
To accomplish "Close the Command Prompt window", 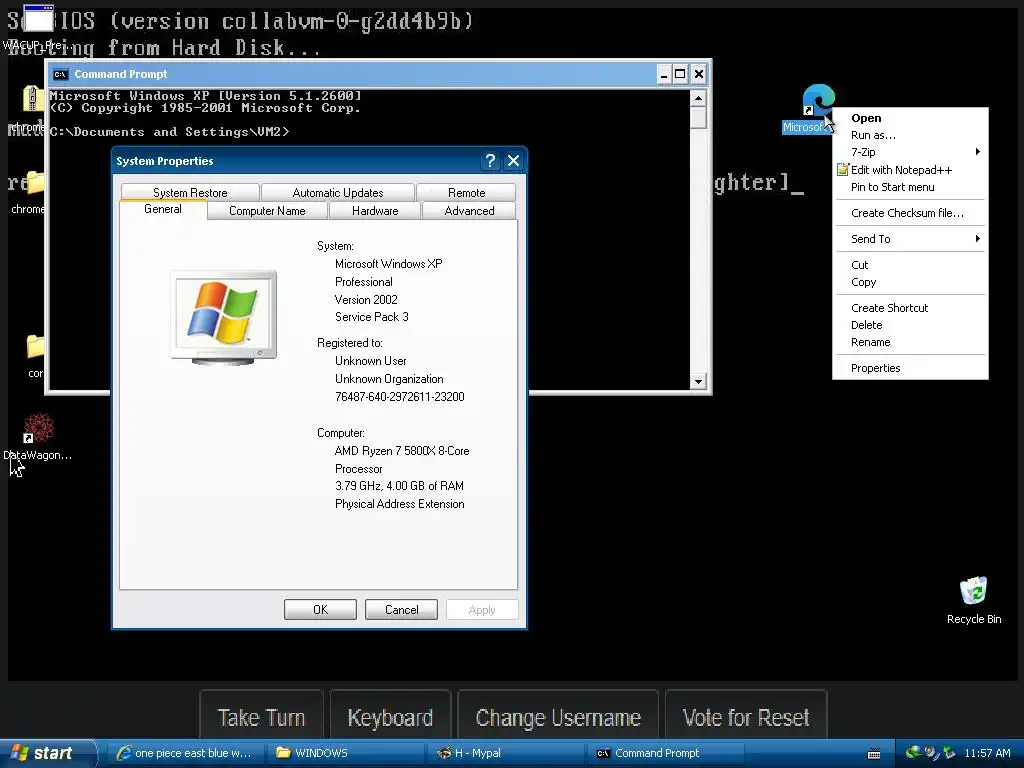I will pyautogui.click(x=699, y=74).
